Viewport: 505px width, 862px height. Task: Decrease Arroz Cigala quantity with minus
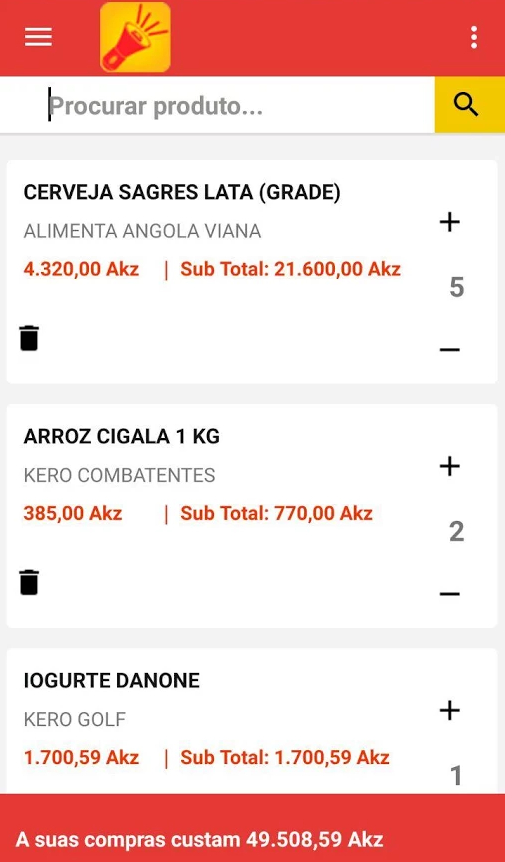click(449, 594)
